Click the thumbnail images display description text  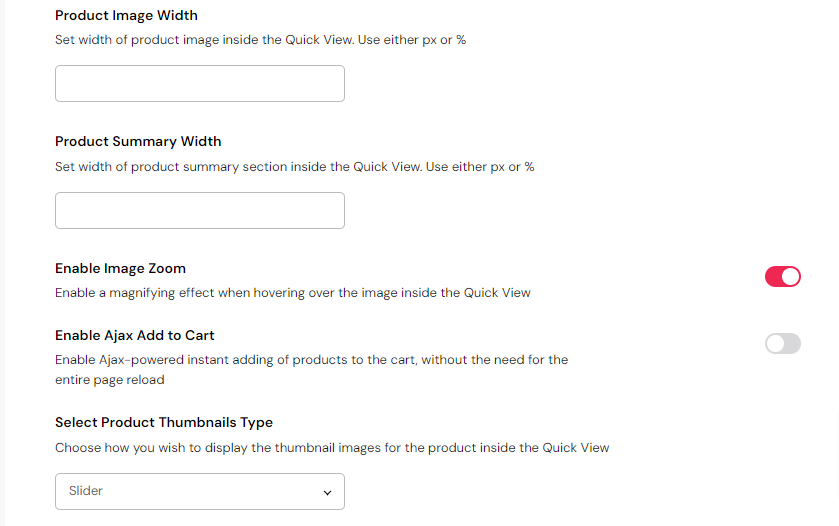tap(332, 448)
